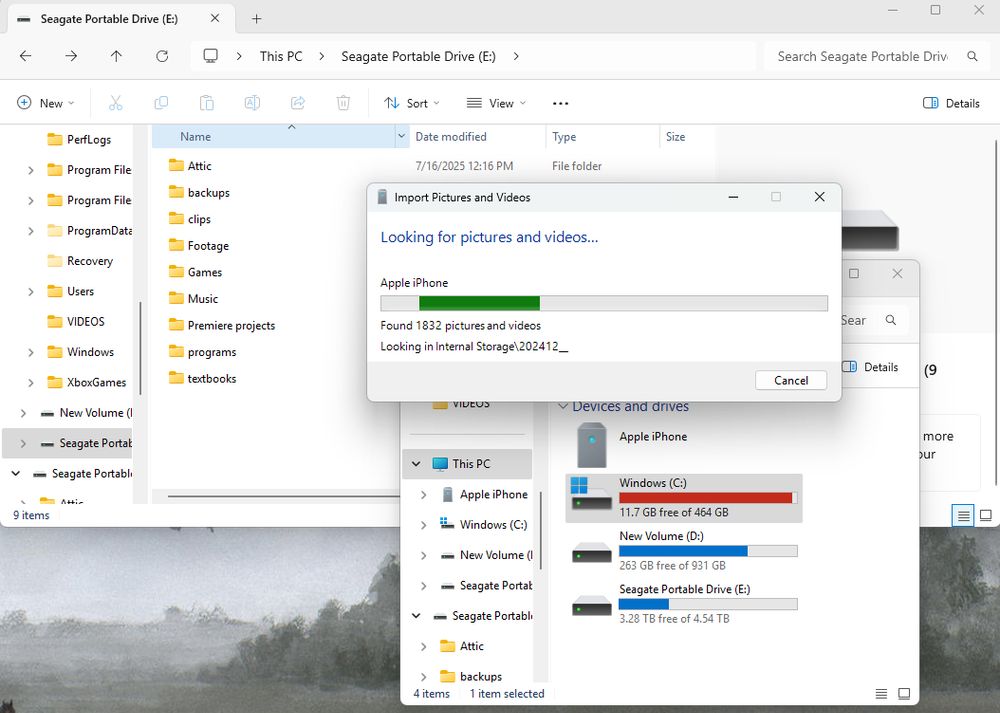Image resolution: width=1000 pixels, height=713 pixels.
Task: Click This PC breadcrumb in address bar
Action: [281, 56]
